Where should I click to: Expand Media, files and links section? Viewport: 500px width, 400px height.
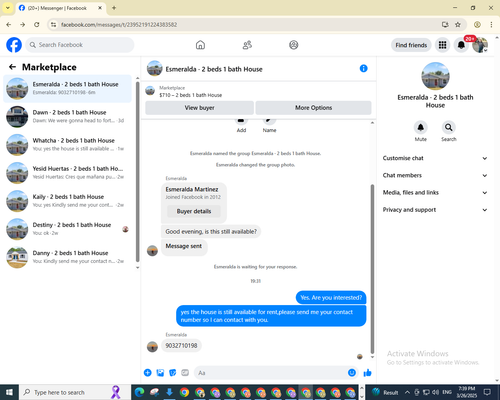click(x=435, y=192)
